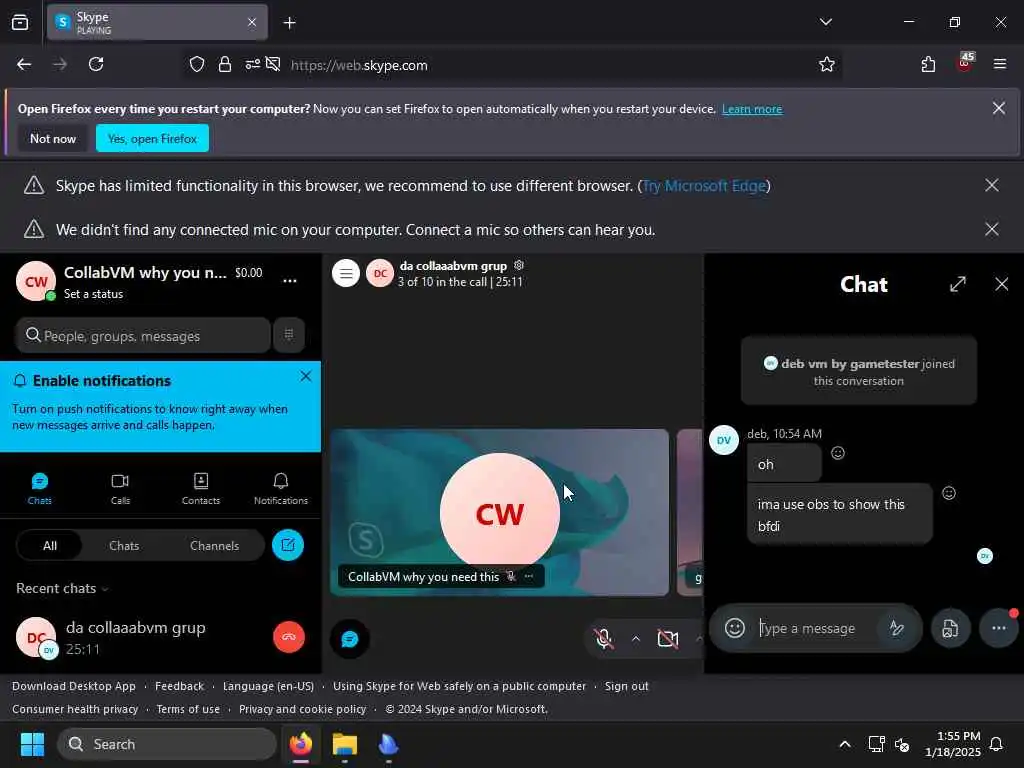Select the Channels filter
1024x768 pixels.
pyautogui.click(x=214, y=545)
